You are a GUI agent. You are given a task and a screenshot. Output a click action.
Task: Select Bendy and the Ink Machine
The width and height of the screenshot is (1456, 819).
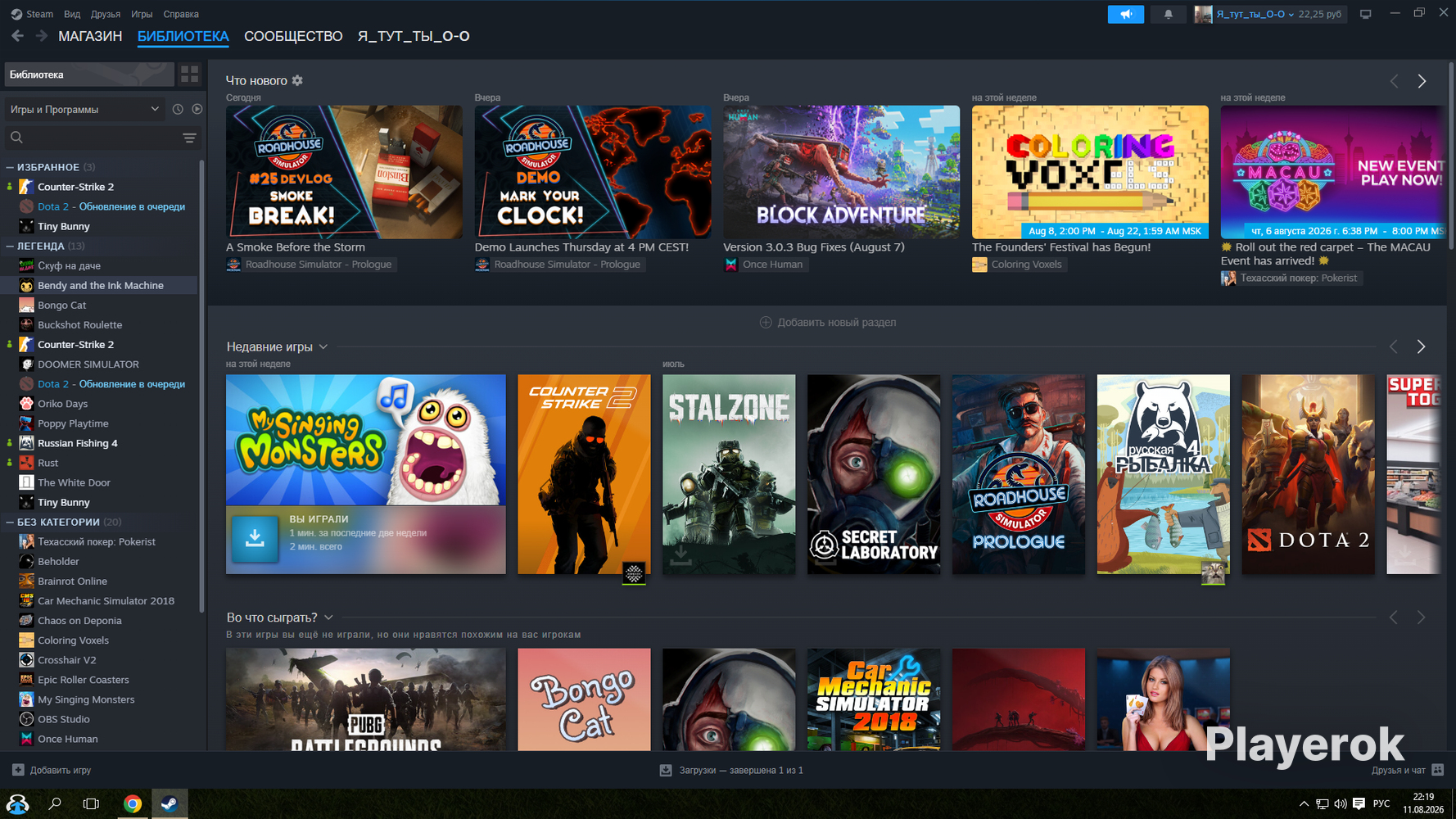(100, 285)
